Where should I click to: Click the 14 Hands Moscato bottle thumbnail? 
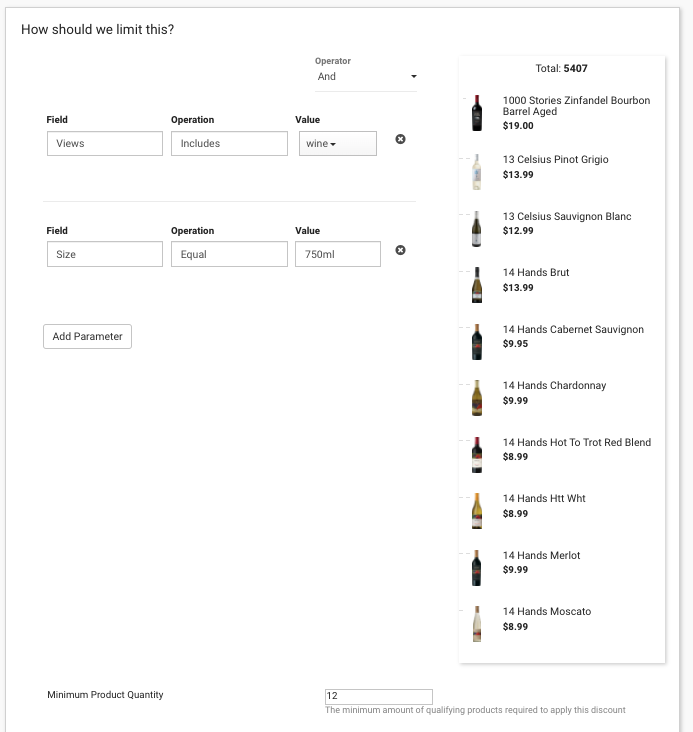pos(476,624)
